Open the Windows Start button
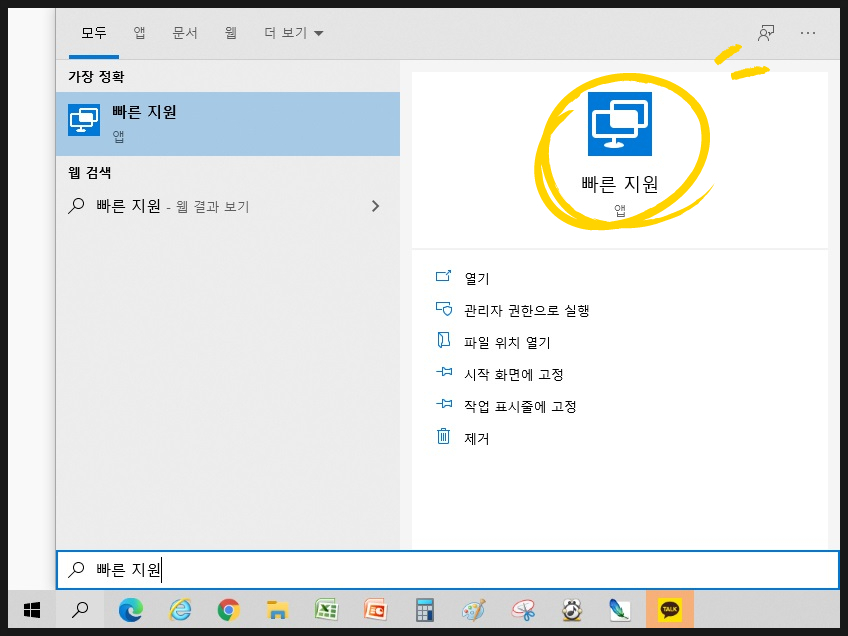 coord(32,610)
